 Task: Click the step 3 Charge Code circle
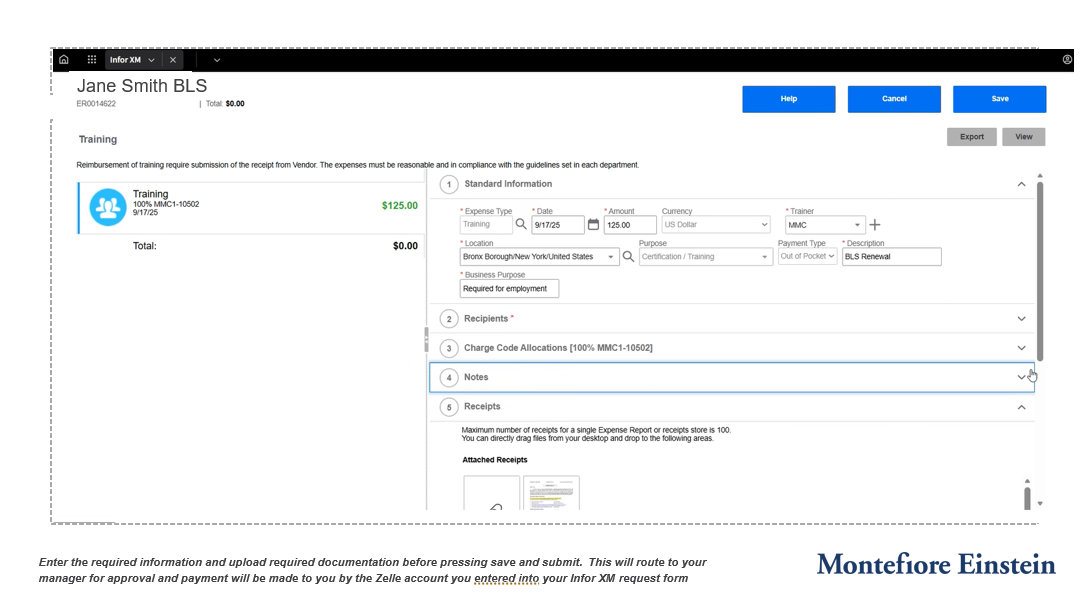tap(449, 348)
